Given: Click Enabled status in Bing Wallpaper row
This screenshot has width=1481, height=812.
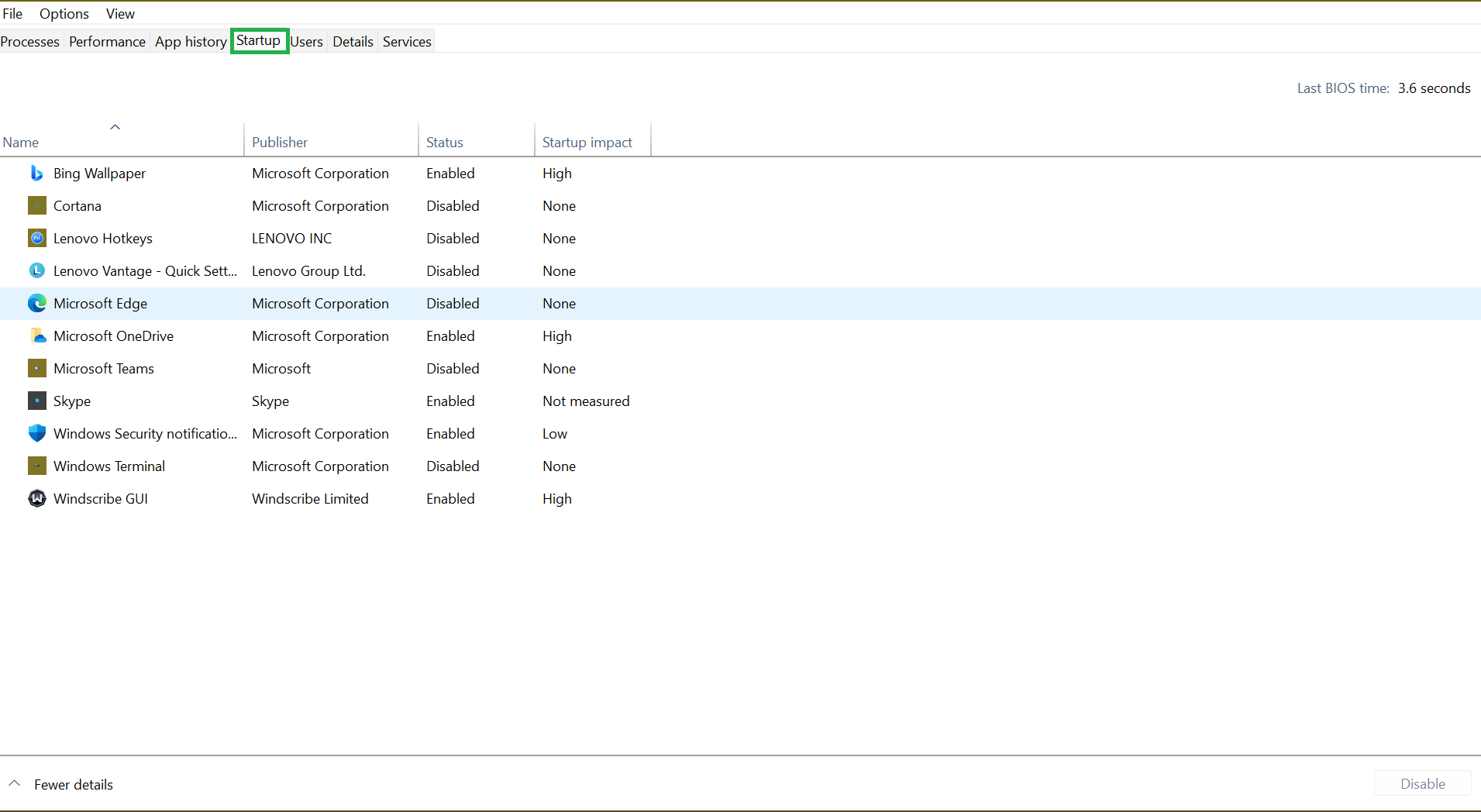Looking at the screenshot, I should (450, 173).
